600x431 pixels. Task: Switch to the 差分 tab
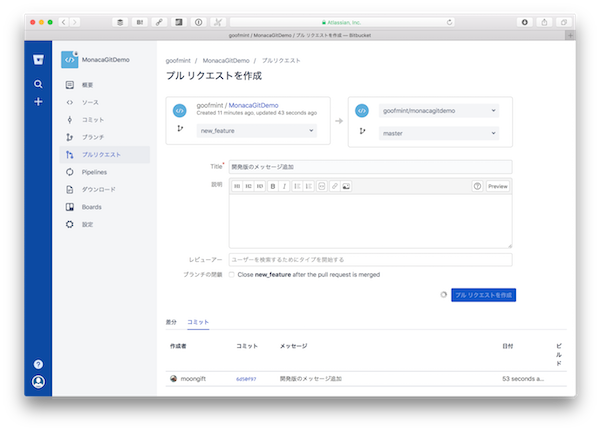click(x=171, y=322)
